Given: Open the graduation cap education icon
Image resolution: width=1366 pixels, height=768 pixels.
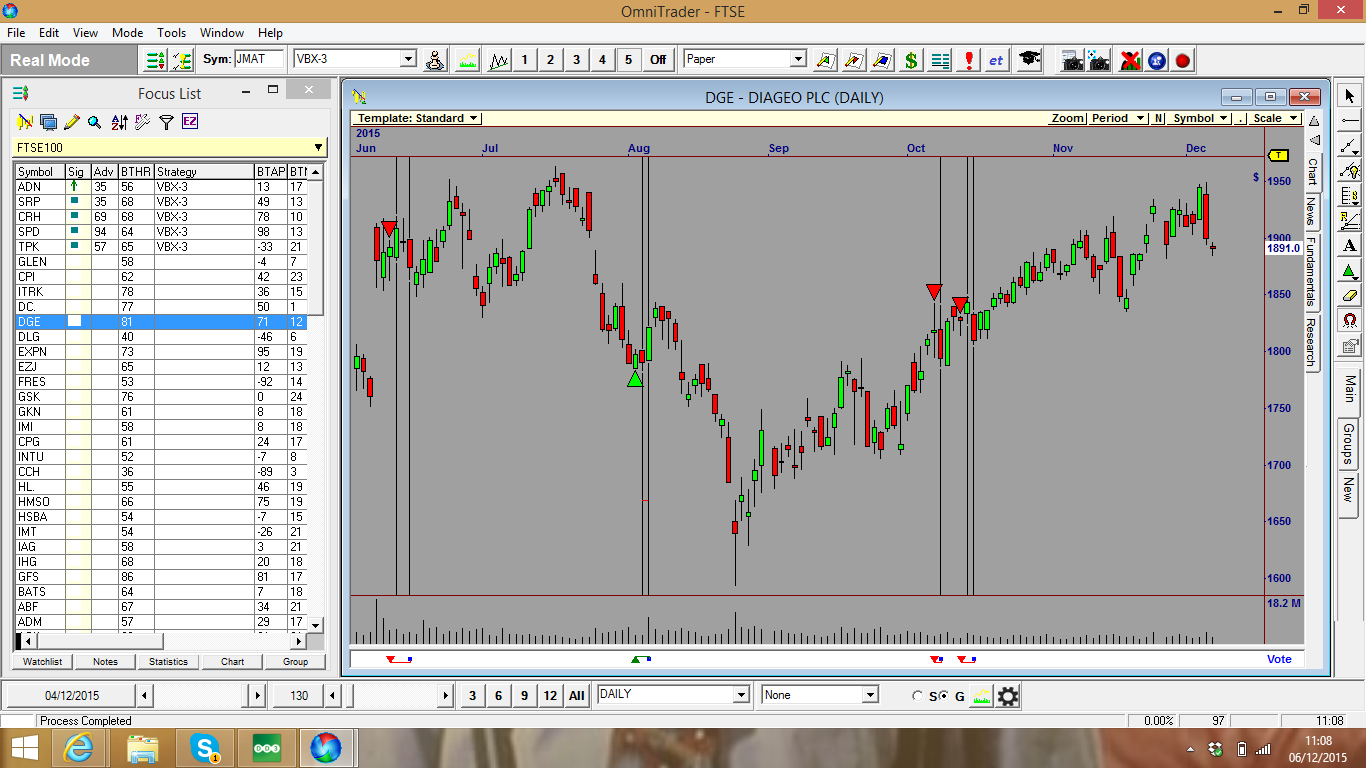Looking at the screenshot, I should [1029, 60].
